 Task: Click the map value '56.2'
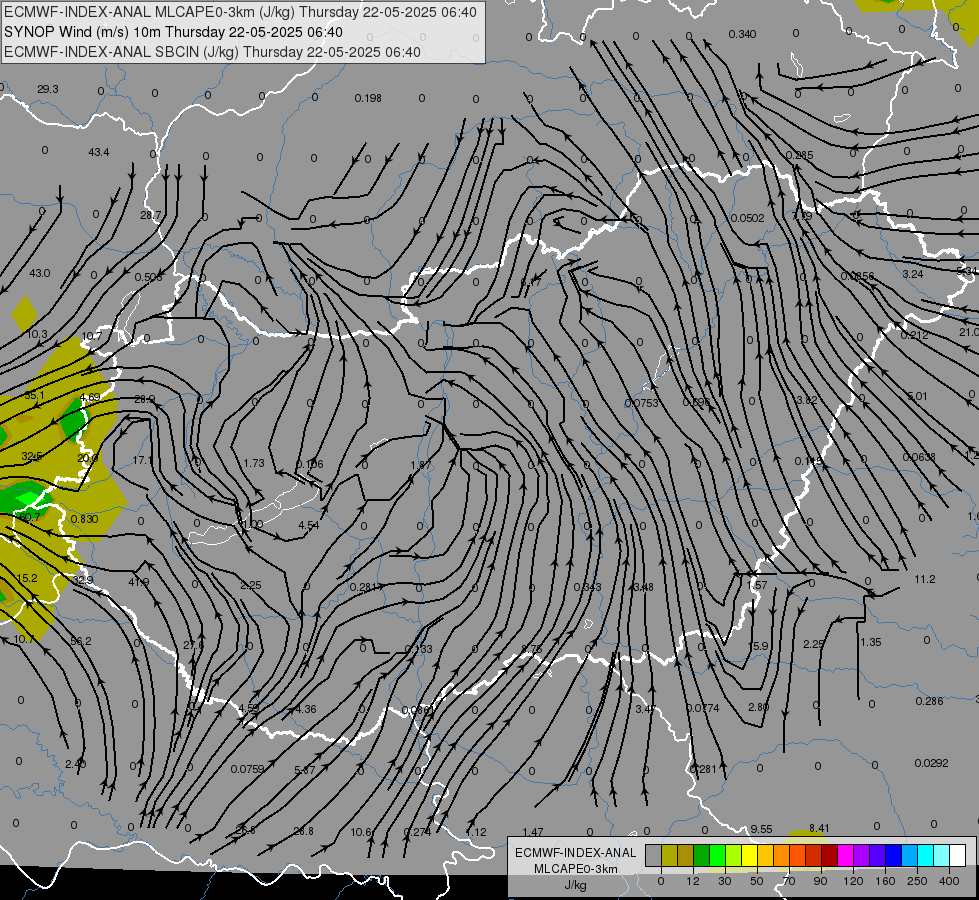[x=81, y=641]
